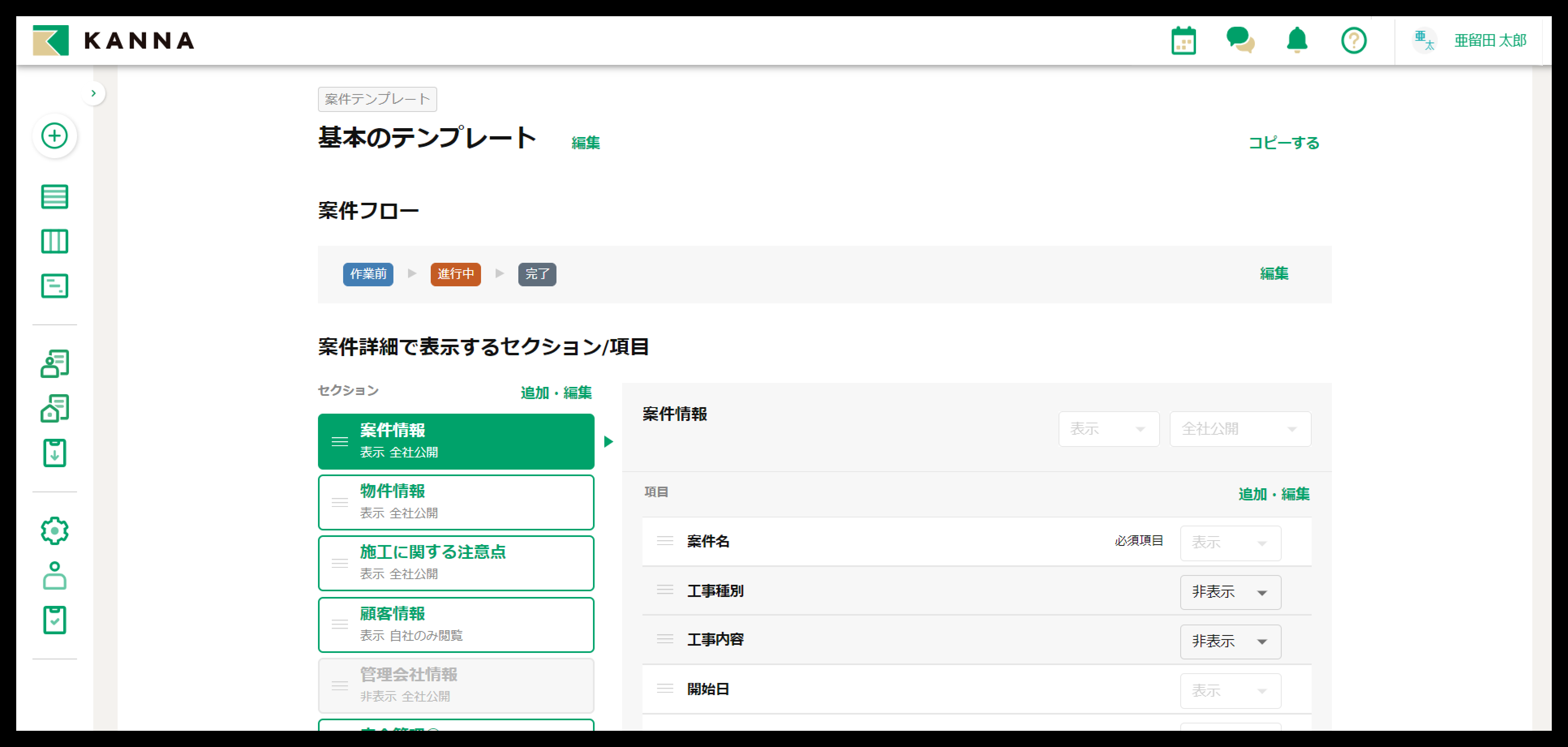
Task: Open 非表示 dropdown for 工事内容
Action: pos(1230,641)
